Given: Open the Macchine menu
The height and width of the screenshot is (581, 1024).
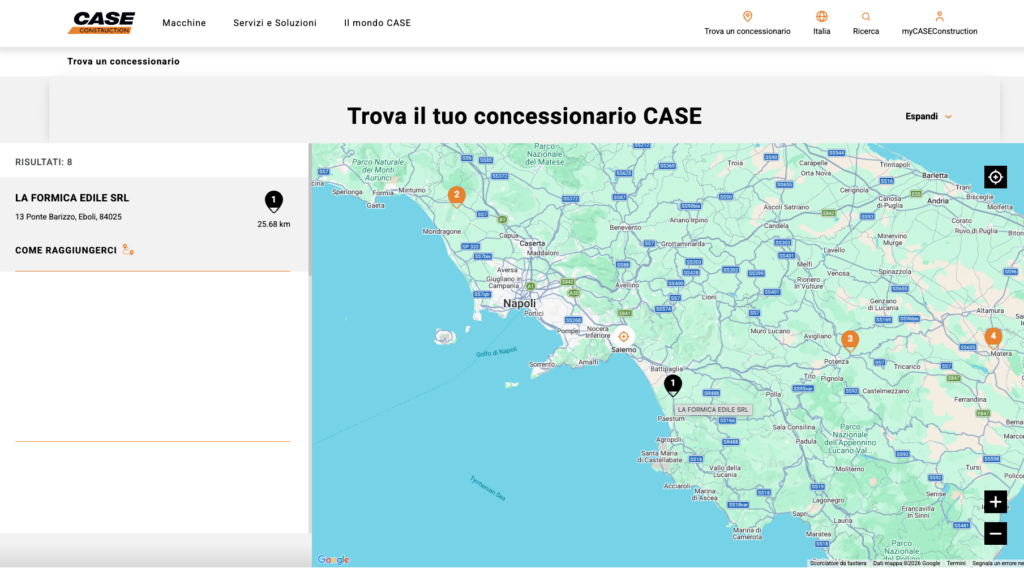Looking at the screenshot, I should click(x=184, y=23).
